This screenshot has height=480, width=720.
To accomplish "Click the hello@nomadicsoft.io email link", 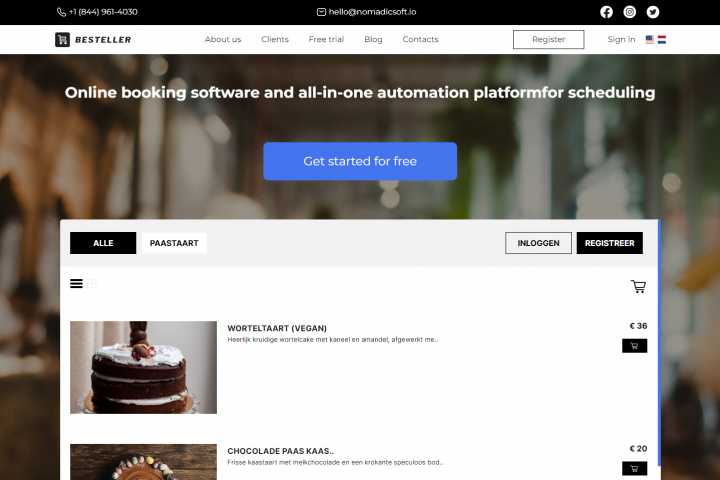I will pos(372,12).
